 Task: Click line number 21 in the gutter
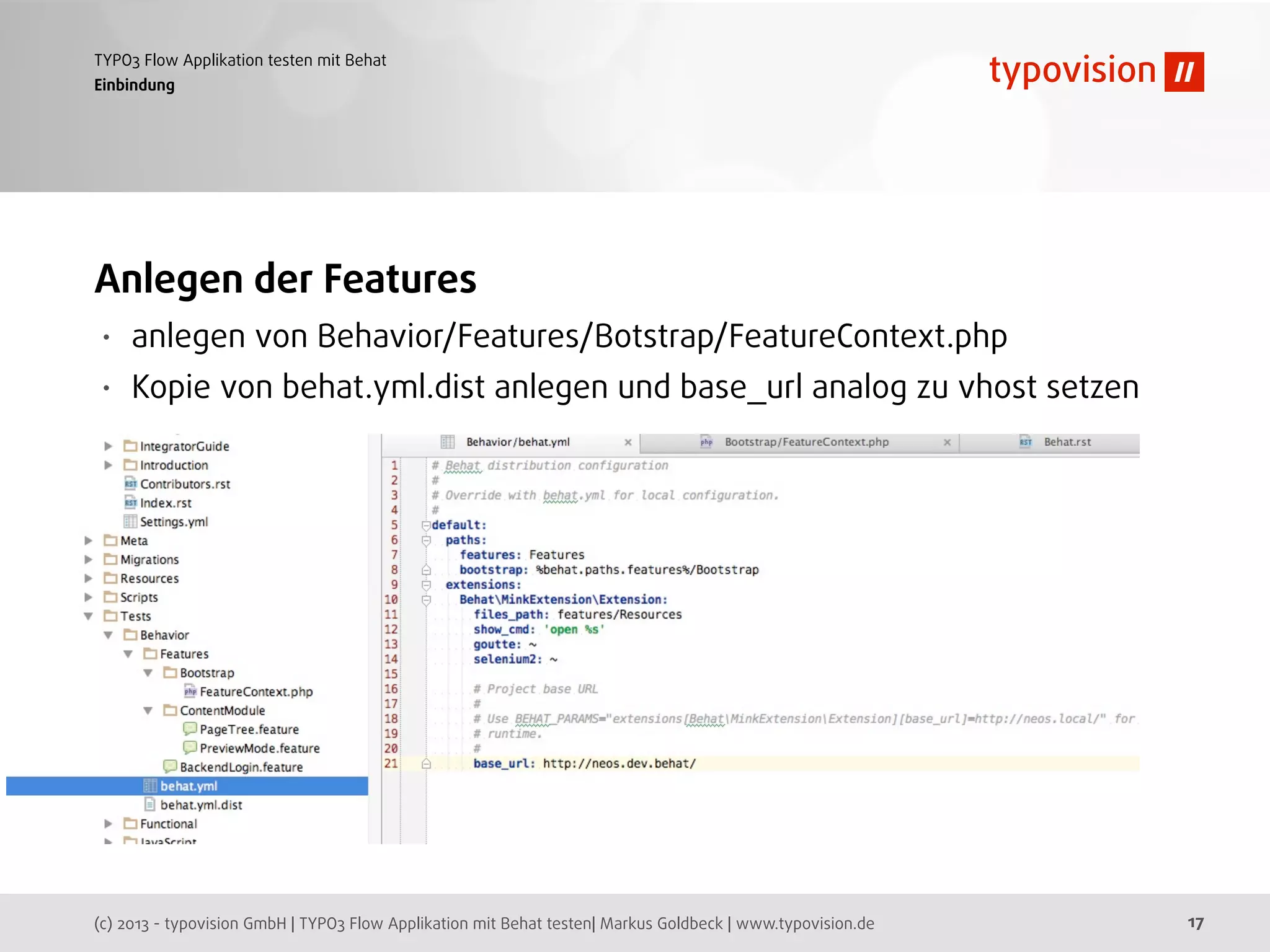coord(391,764)
